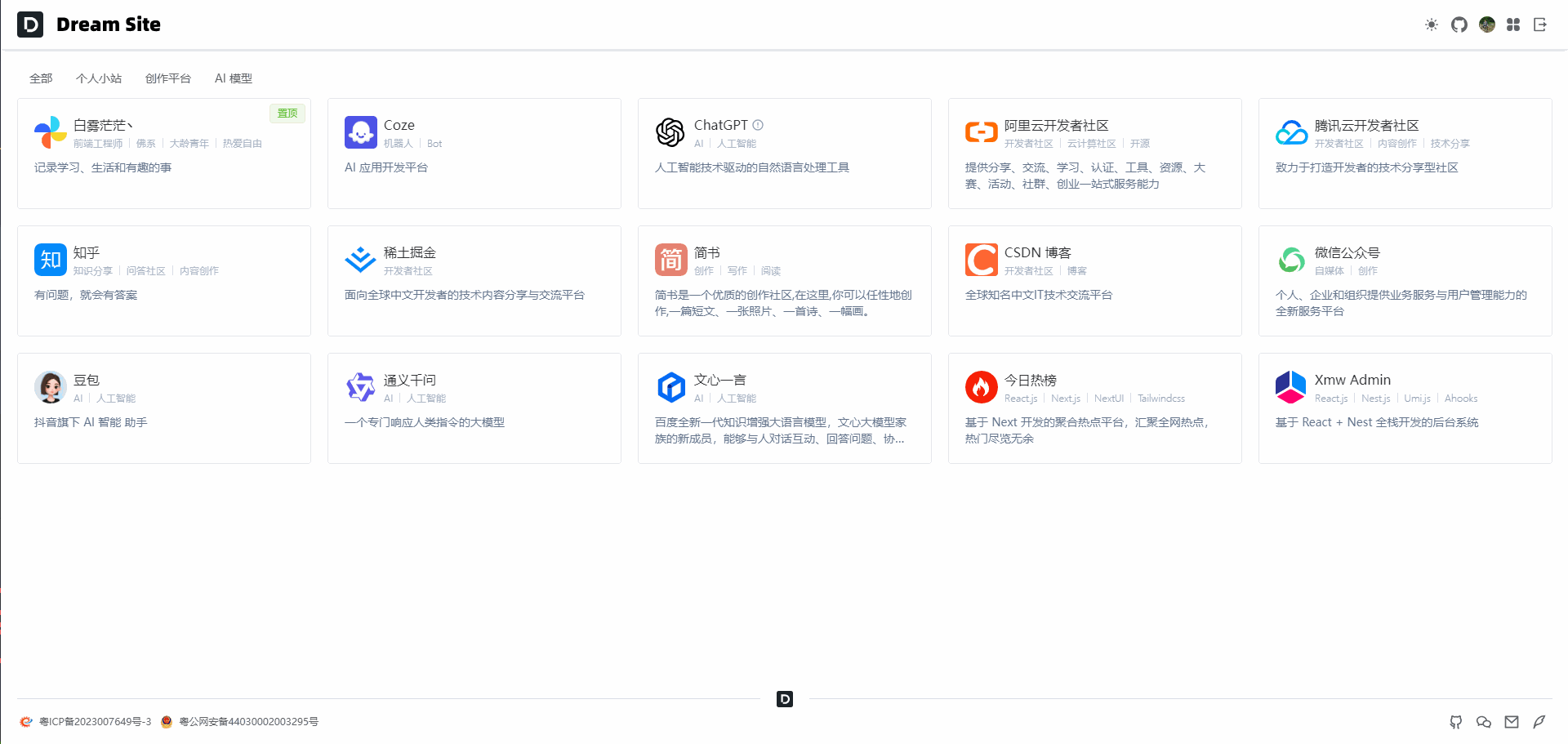Switch to the 创作平台 tab
The height and width of the screenshot is (744, 1568).
(x=168, y=78)
